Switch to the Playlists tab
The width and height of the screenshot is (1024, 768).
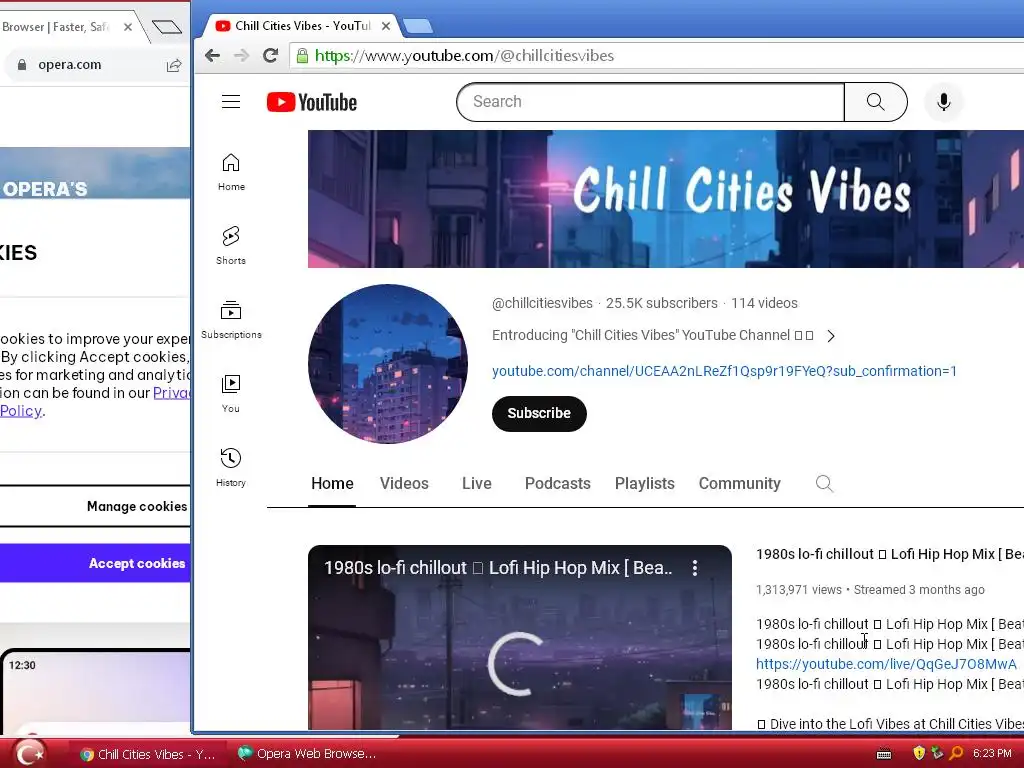[645, 483]
